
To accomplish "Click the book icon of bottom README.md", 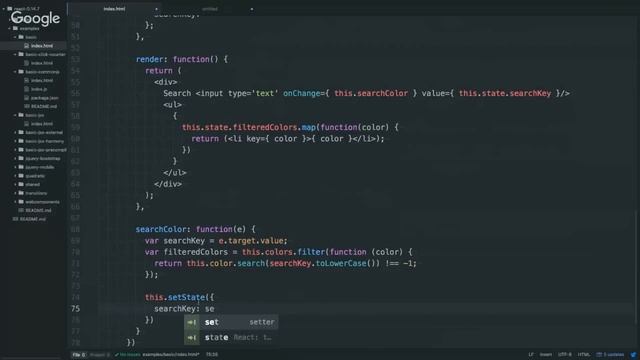I will coord(15,219).
